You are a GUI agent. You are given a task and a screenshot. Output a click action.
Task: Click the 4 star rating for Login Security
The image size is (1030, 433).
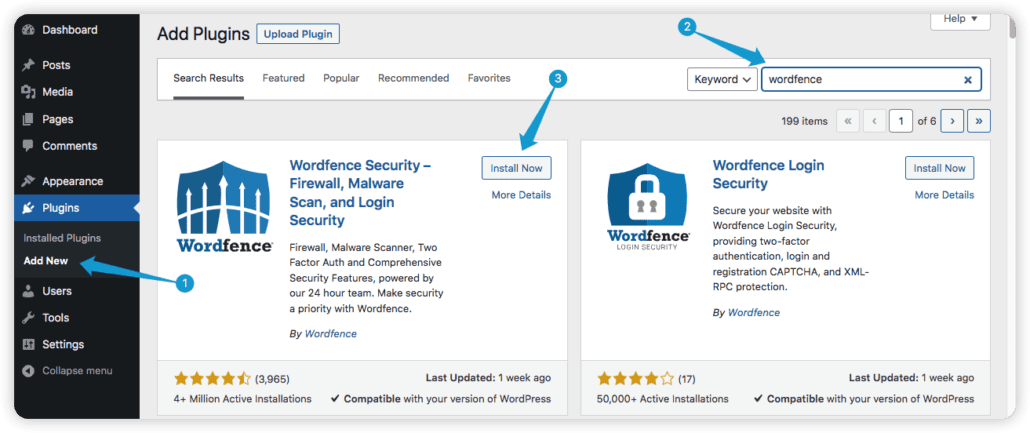point(635,378)
